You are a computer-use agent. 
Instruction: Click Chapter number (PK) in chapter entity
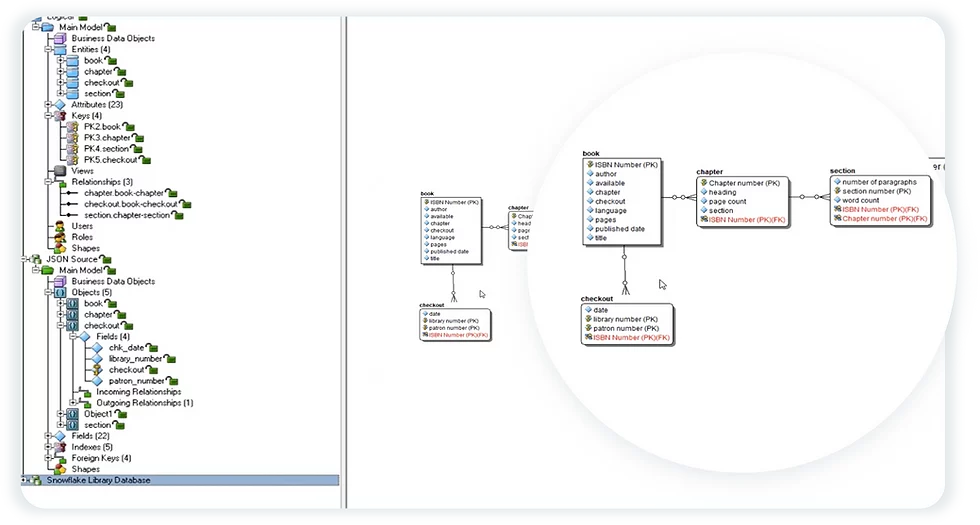coord(744,183)
